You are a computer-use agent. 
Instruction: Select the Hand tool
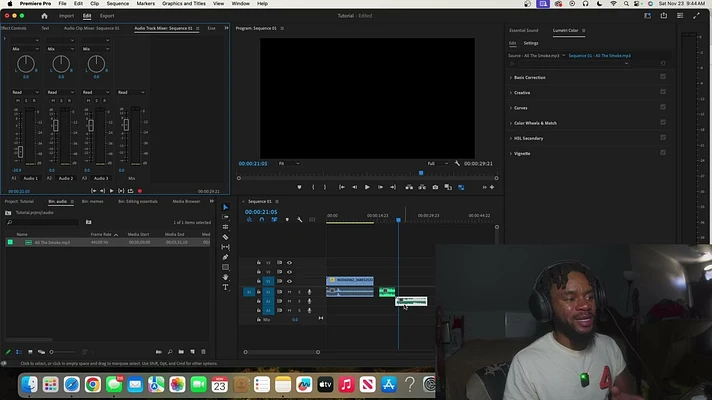click(x=225, y=277)
